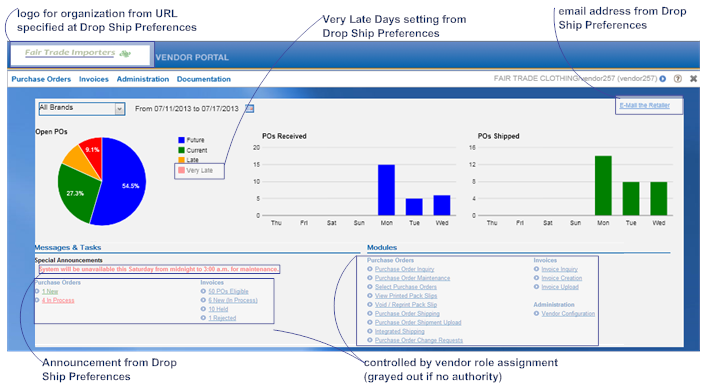
Task: Open Void / Reprint Pack Slip module
Action: pyautogui.click(x=406, y=305)
